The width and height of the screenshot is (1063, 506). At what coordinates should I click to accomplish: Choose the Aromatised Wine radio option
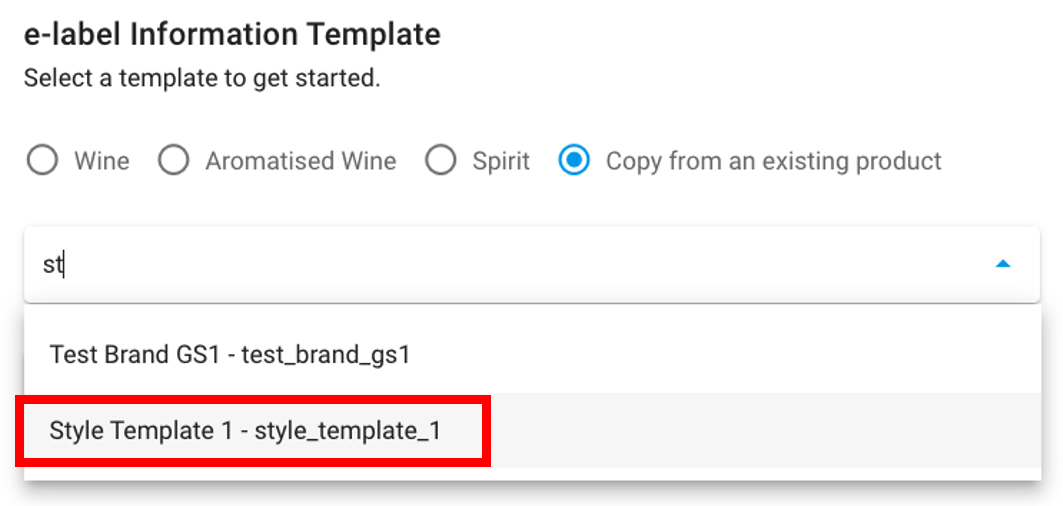point(174,161)
